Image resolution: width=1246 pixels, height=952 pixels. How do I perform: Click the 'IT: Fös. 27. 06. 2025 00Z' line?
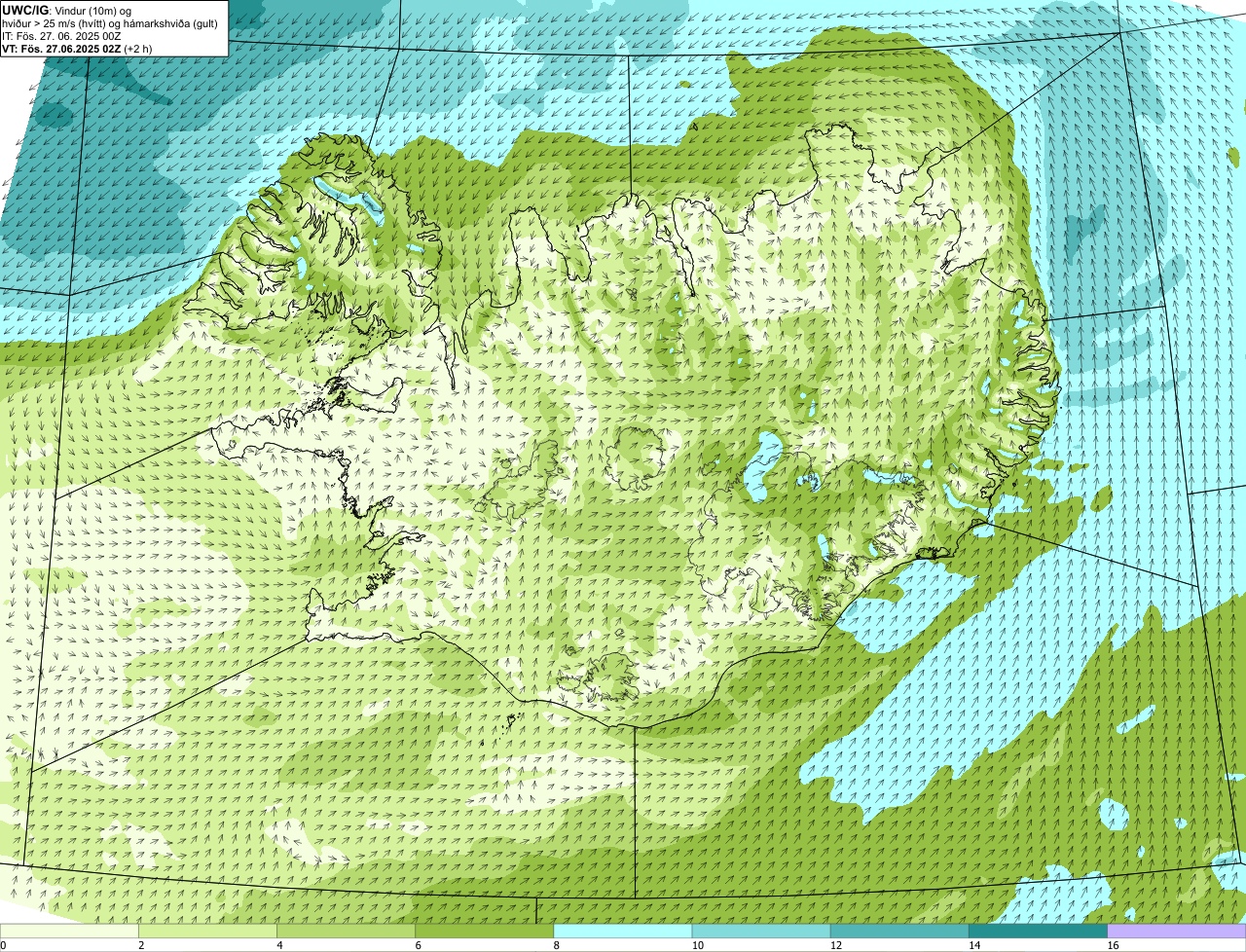[61, 35]
